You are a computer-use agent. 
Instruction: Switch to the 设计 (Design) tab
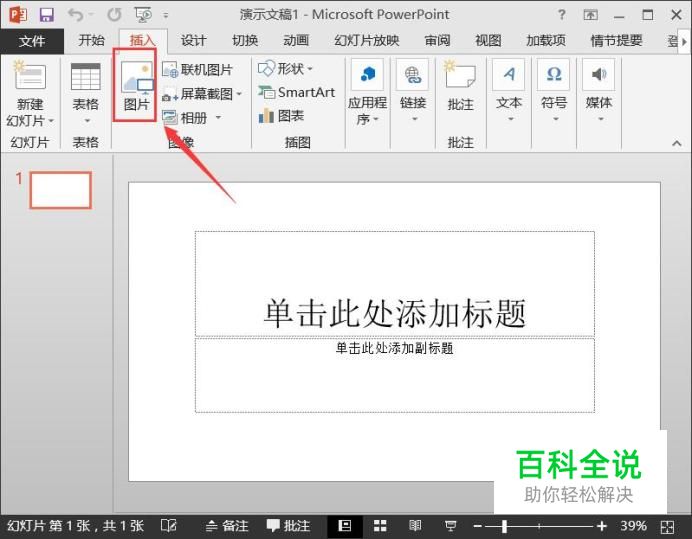coord(194,41)
